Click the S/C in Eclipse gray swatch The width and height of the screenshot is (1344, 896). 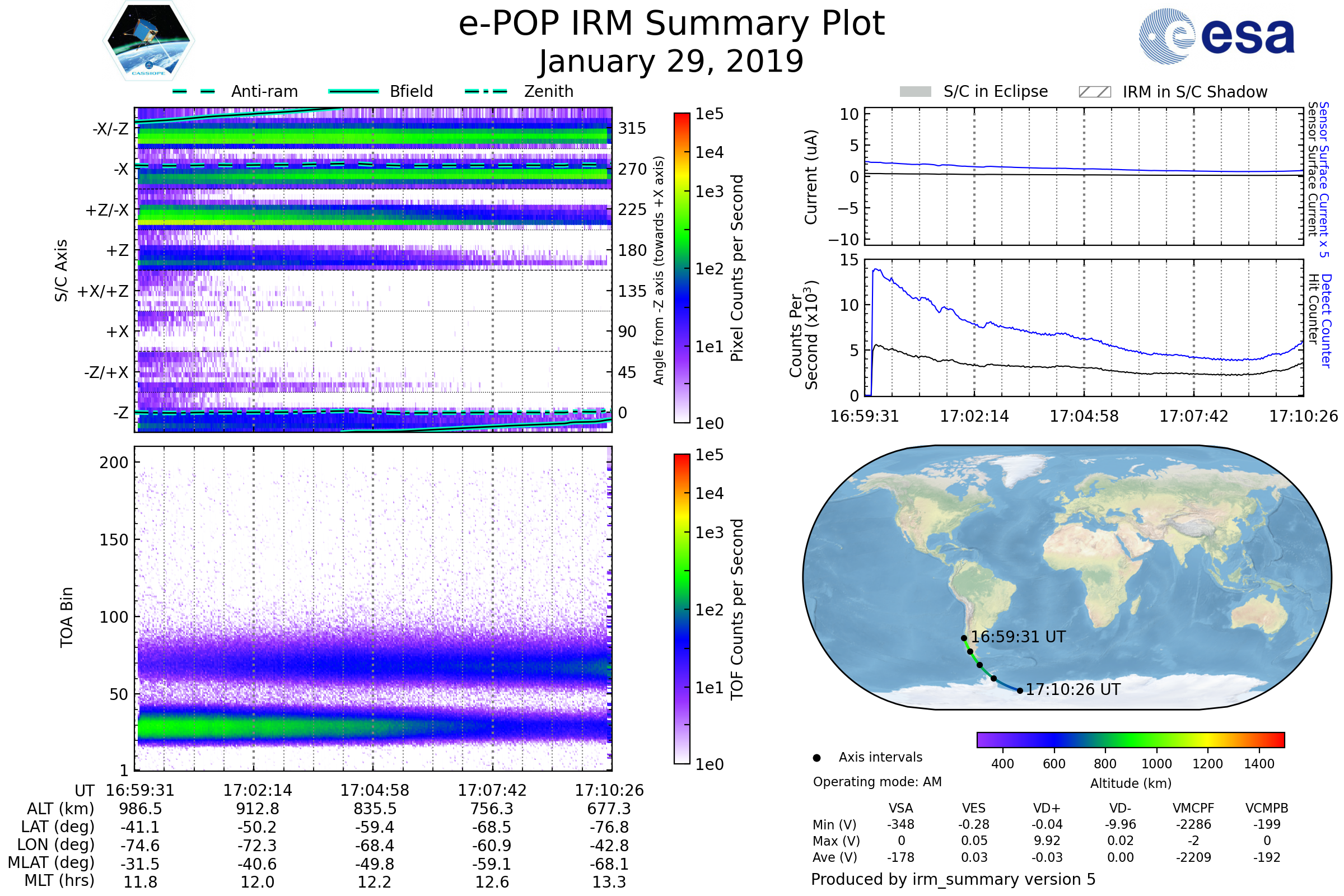(915, 92)
